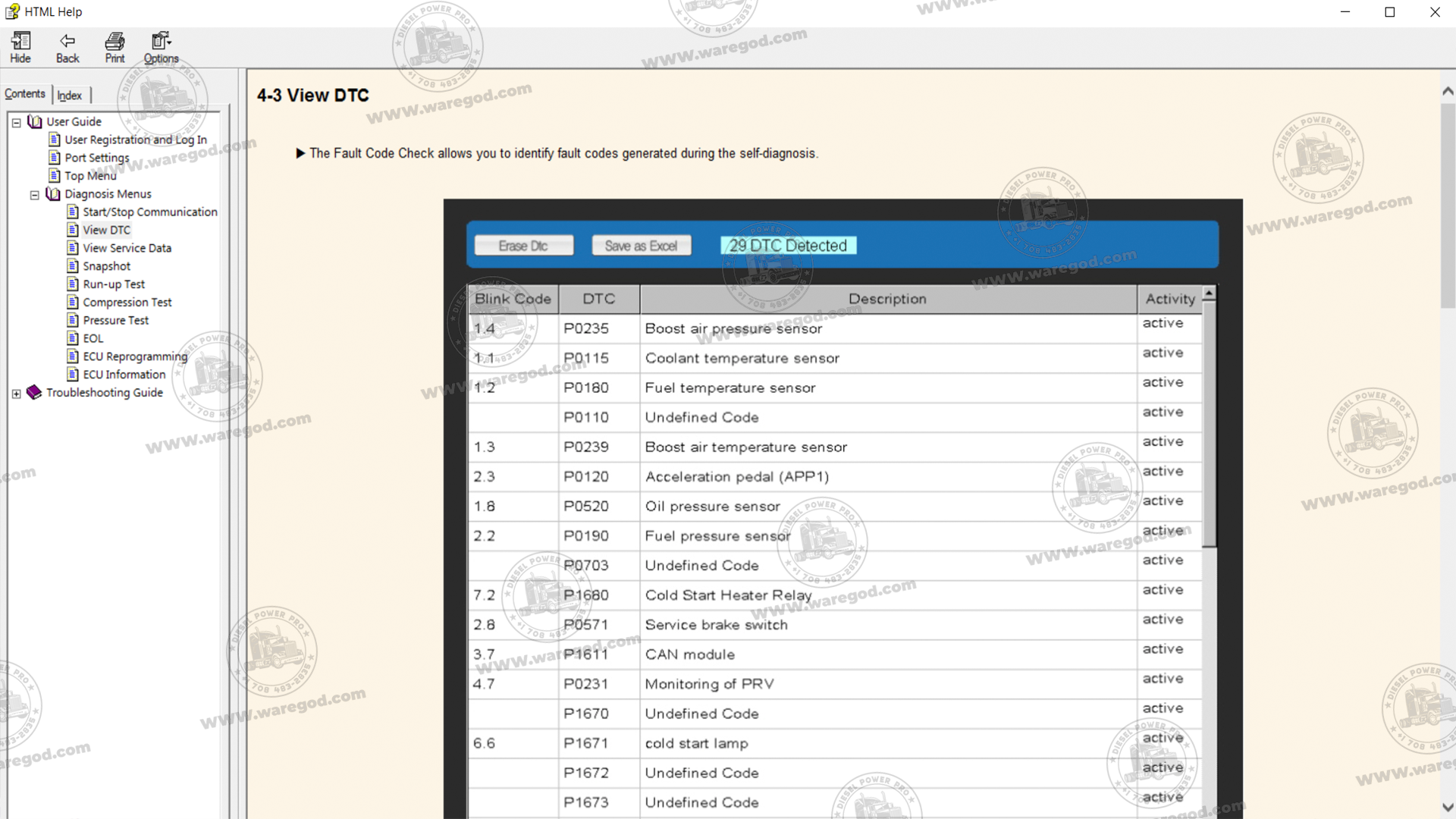Click the purple Troubleshooting Guide book icon
1456x819 pixels.
coord(34,392)
